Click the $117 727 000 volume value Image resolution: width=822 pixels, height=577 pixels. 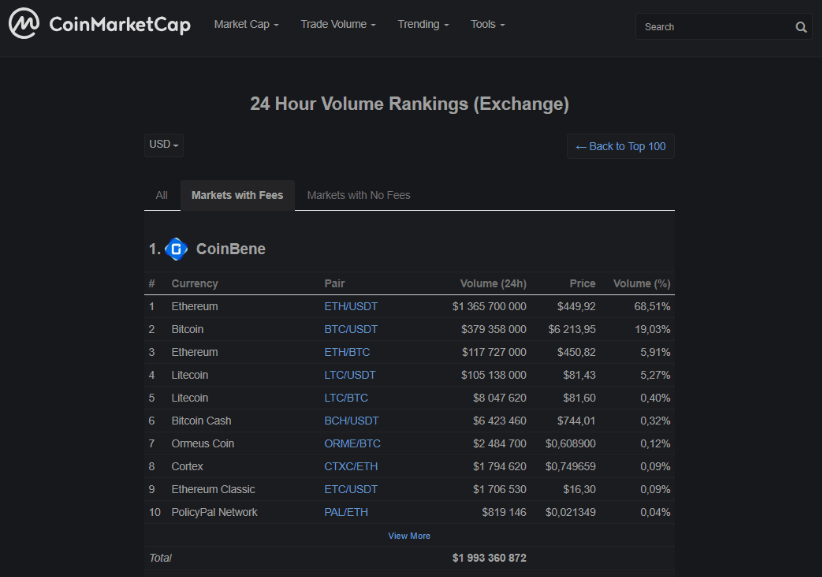494,353
